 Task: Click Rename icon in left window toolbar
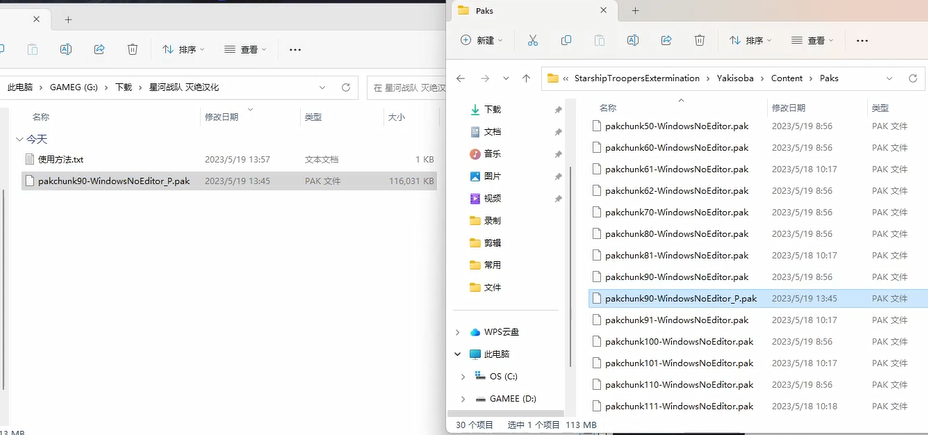coord(66,50)
